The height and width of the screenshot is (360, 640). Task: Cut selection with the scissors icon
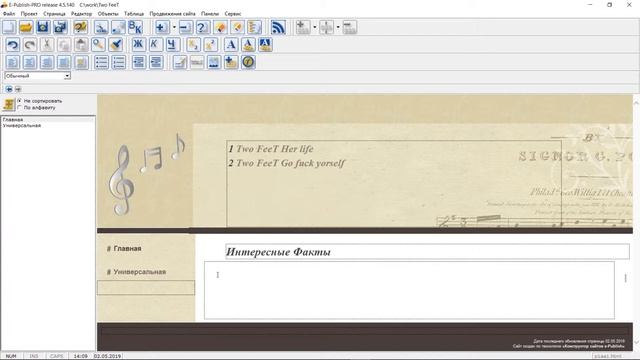pyautogui.click(x=47, y=44)
